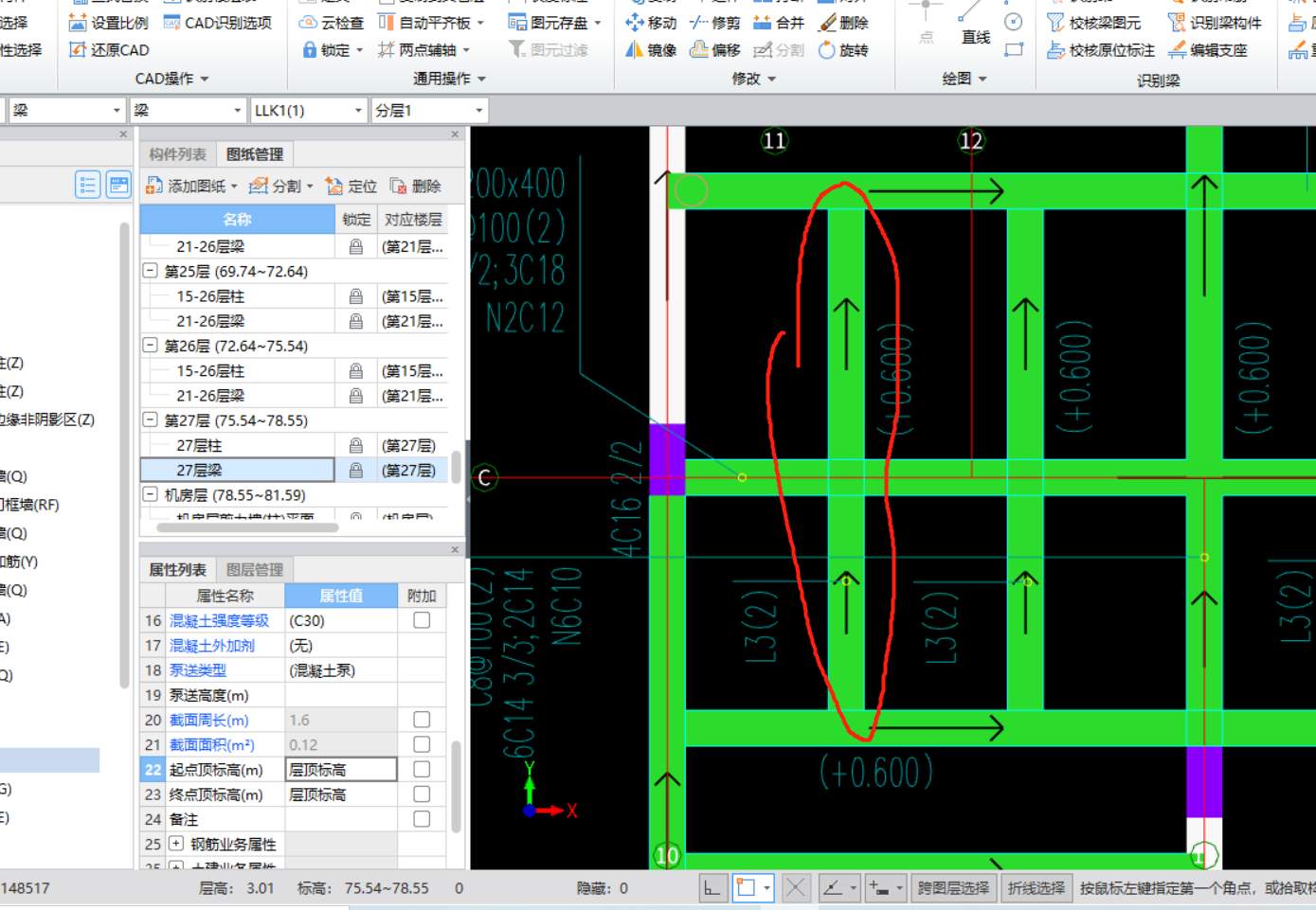The image size is (1316, 910).
Task: Collapse 第27层 (75.54~78.55) tree node
Action: coord(150,419)
